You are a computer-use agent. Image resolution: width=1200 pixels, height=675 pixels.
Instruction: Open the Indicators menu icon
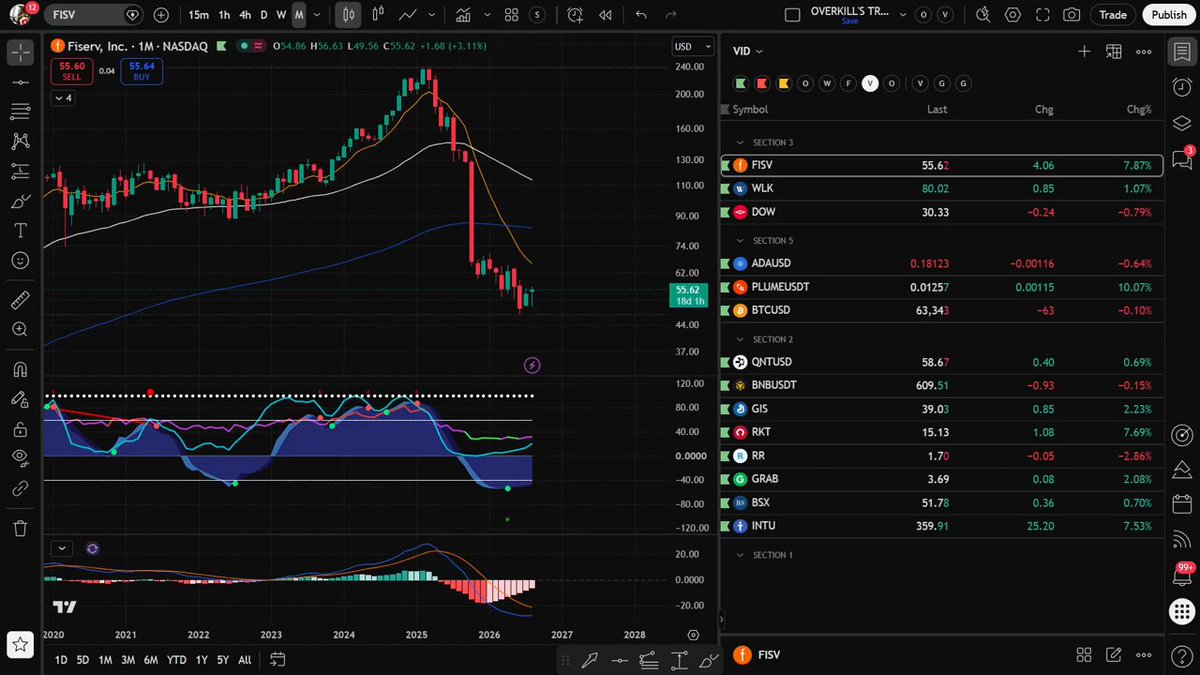click(x=463, y=15)
